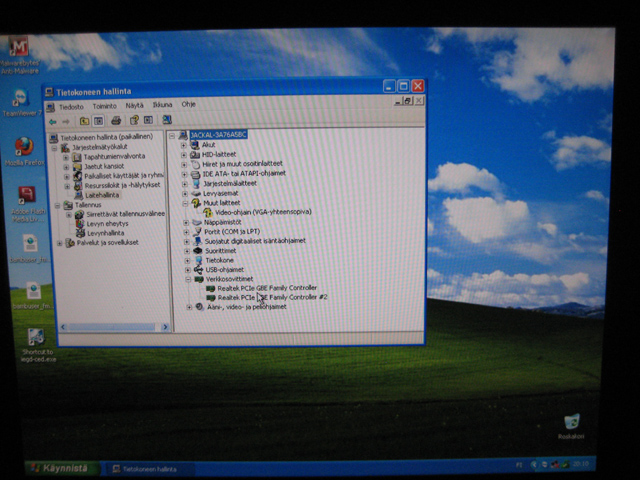Click the left tree horizontal scrollbar left arrow
Screen dimensions: 640x480
(63, 327)
